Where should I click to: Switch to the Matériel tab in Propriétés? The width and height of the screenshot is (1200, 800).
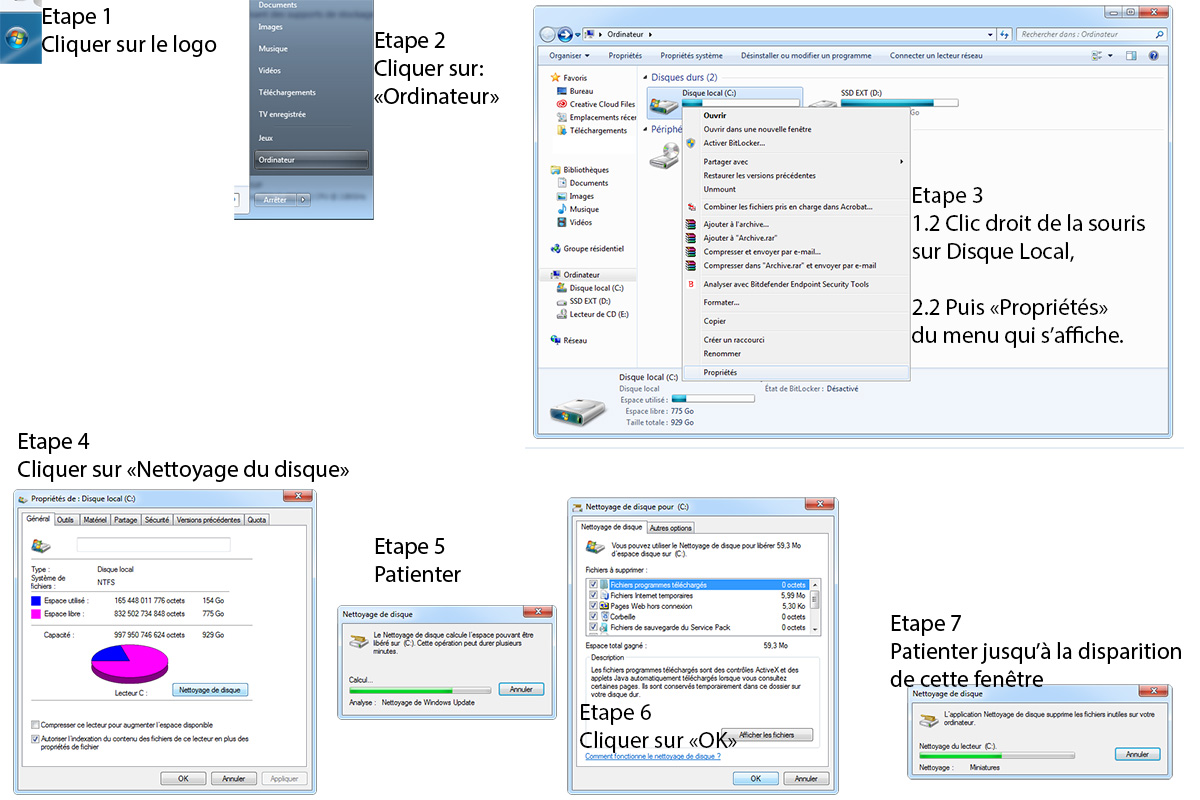tap(95, 520)
